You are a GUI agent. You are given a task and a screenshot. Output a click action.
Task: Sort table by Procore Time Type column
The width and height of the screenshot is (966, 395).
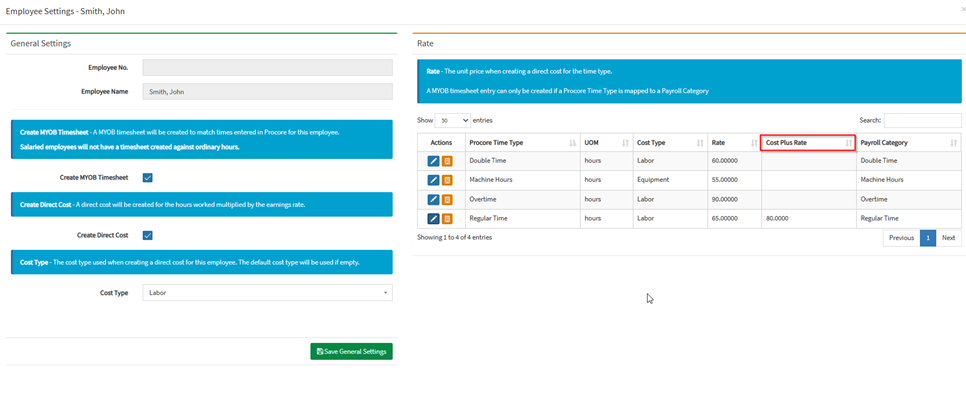(522, 142)
